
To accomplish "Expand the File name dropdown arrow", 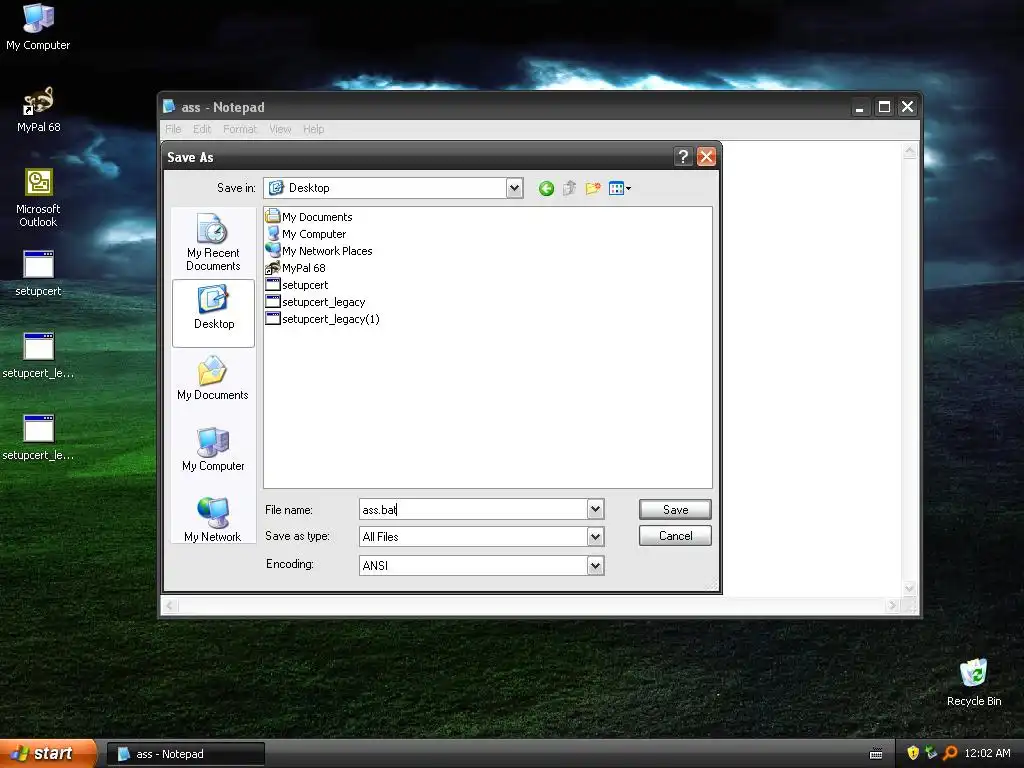I will click(596, 509).
